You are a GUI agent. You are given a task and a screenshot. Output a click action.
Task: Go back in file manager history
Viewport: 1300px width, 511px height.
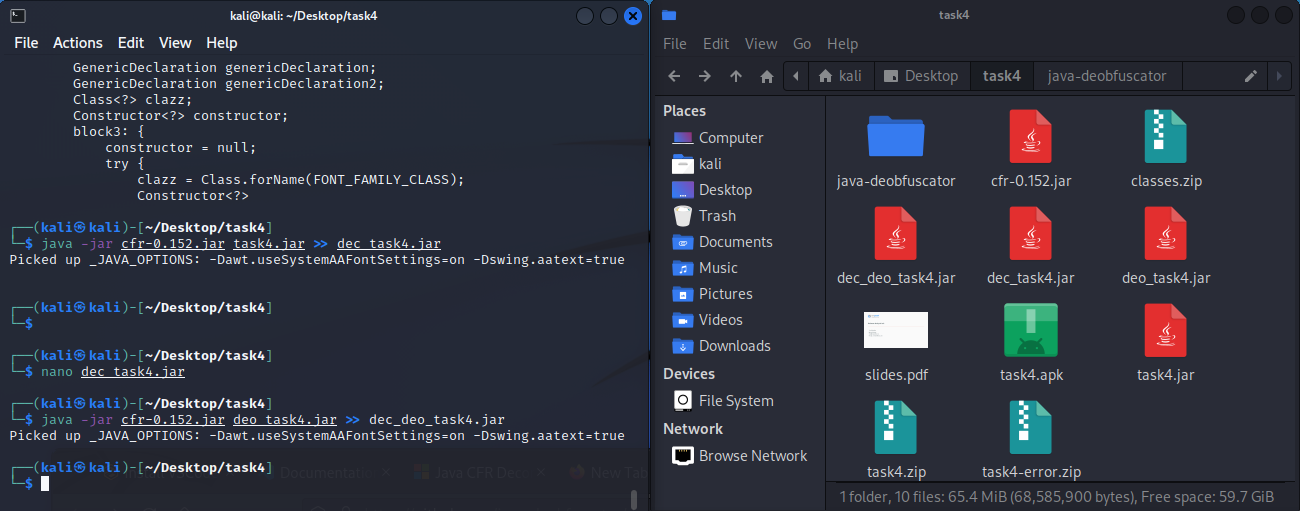674,76
